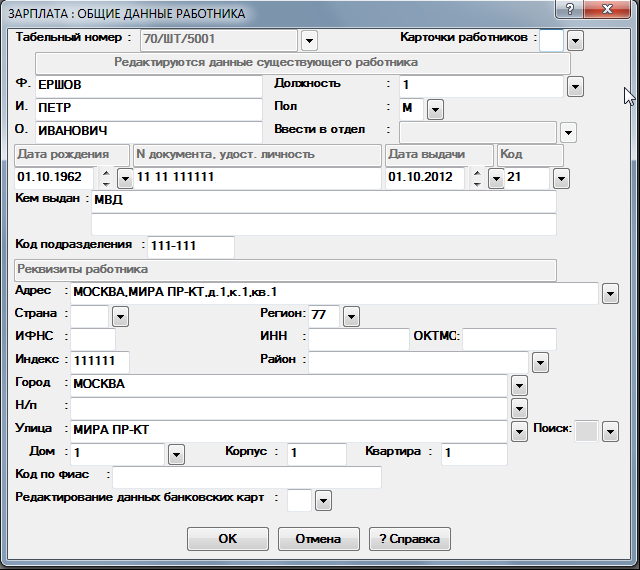Screen dimensions: 640x570
Task: Open the Улица street dropdown
Action: [x=519, y=431]
